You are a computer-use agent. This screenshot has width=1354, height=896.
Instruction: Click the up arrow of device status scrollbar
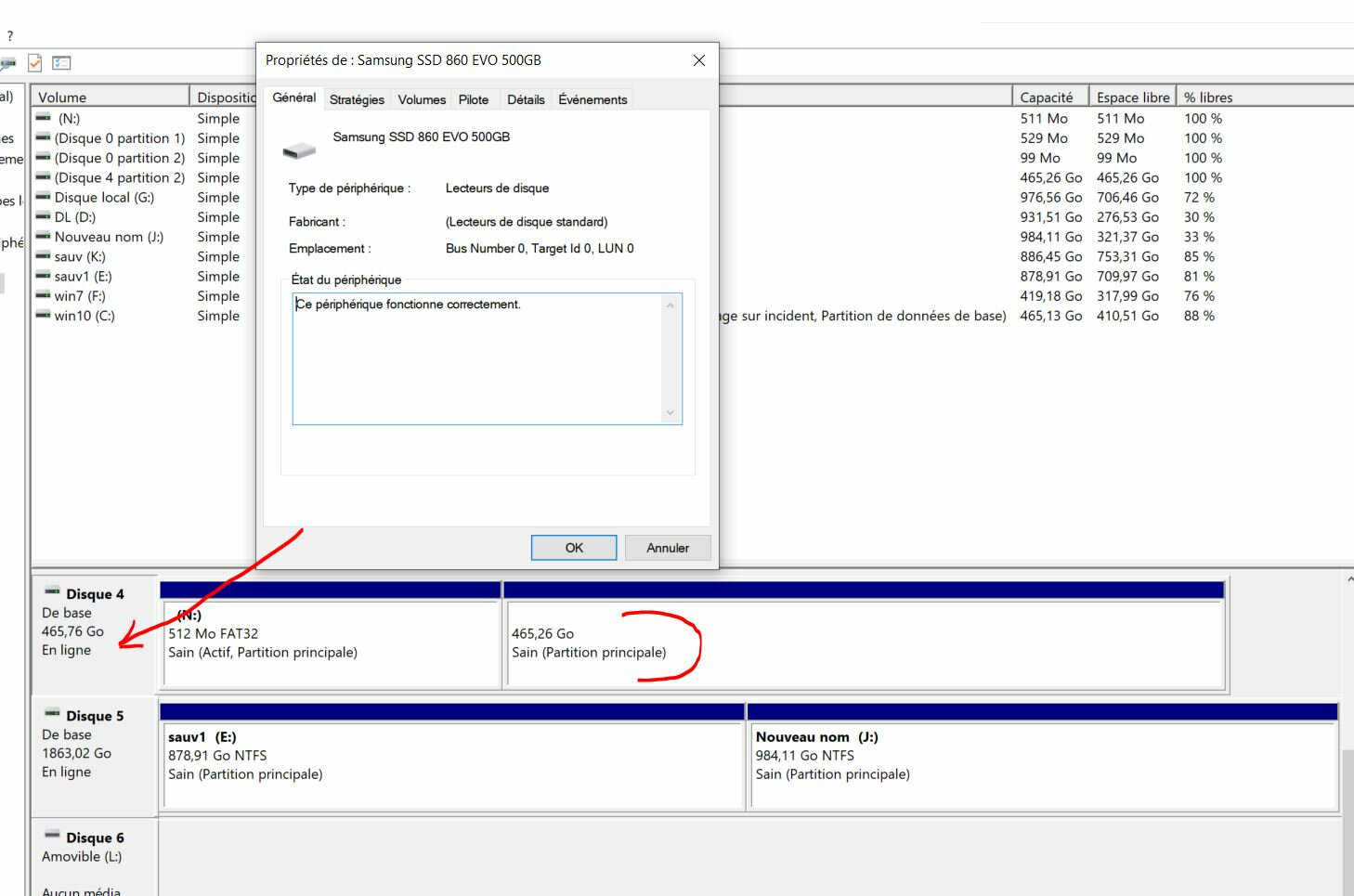pyautogui.click(x=670, y=305)
